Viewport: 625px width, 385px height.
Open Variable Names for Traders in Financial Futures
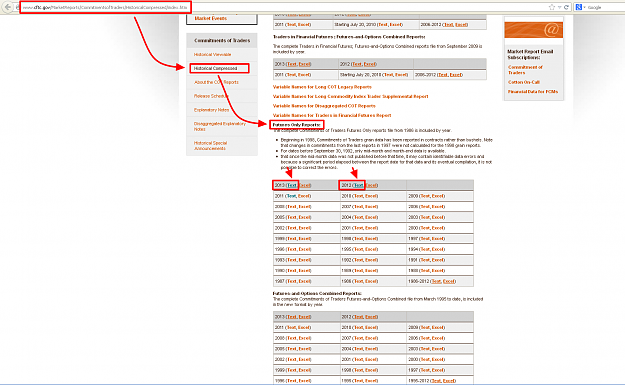[332, 116]
